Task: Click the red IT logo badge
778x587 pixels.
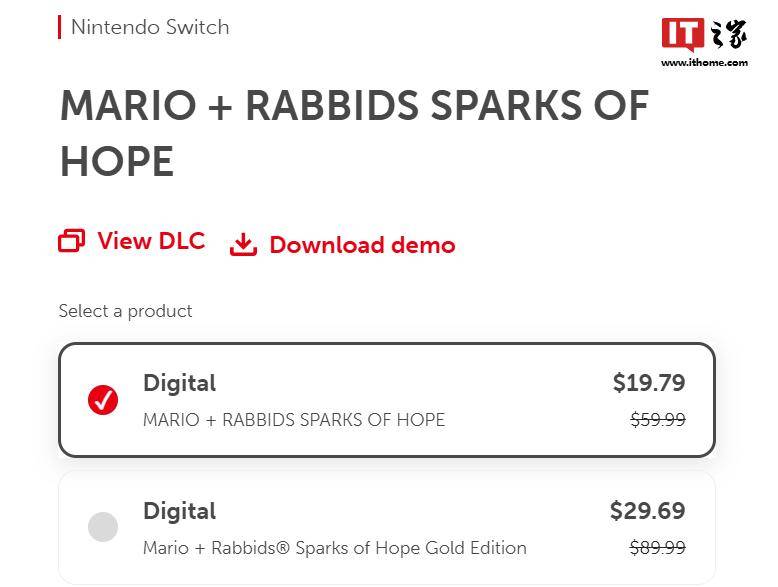Action: click(x=683, y=34)
